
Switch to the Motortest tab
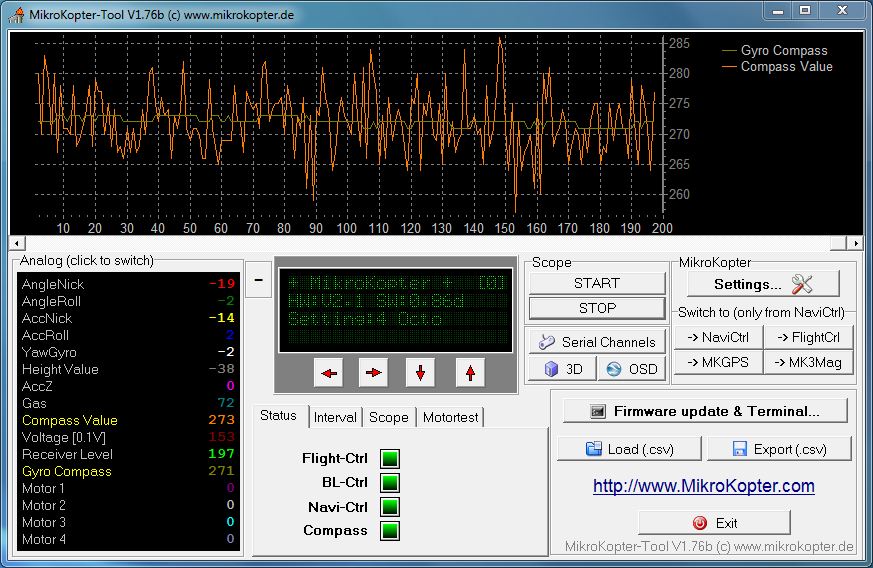pyautogui.click(x=450, y=417)
